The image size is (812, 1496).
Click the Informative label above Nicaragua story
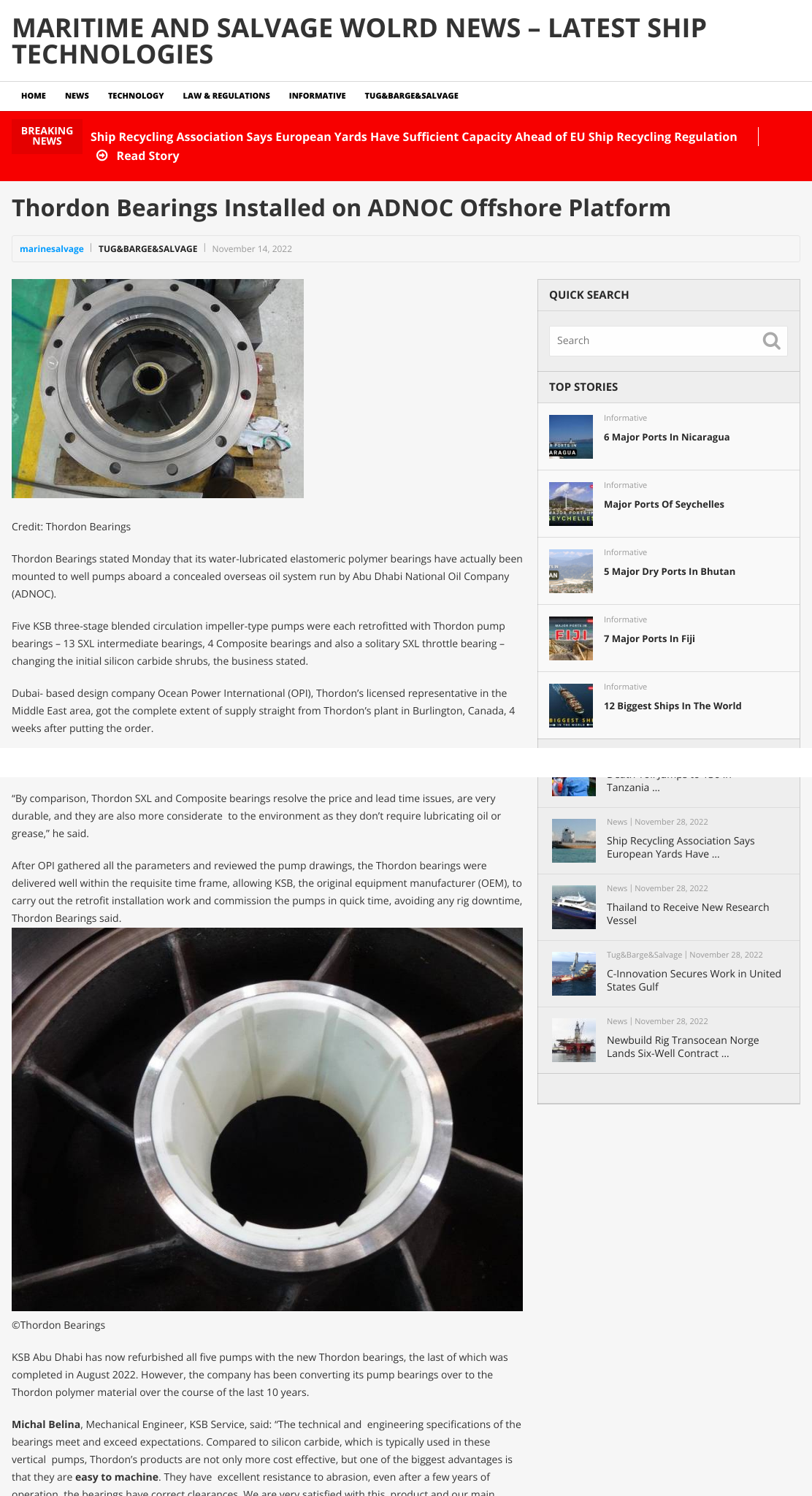625,418
